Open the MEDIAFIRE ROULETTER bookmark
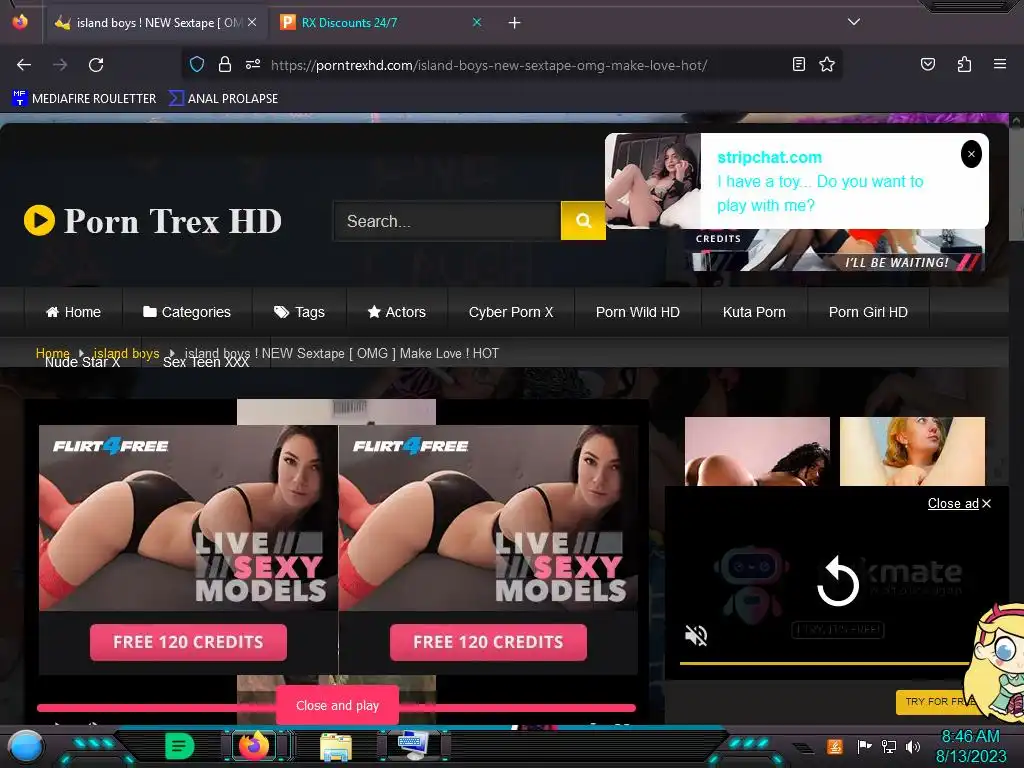The width and height of the screenshot is (1024, 768). [84, 98]
